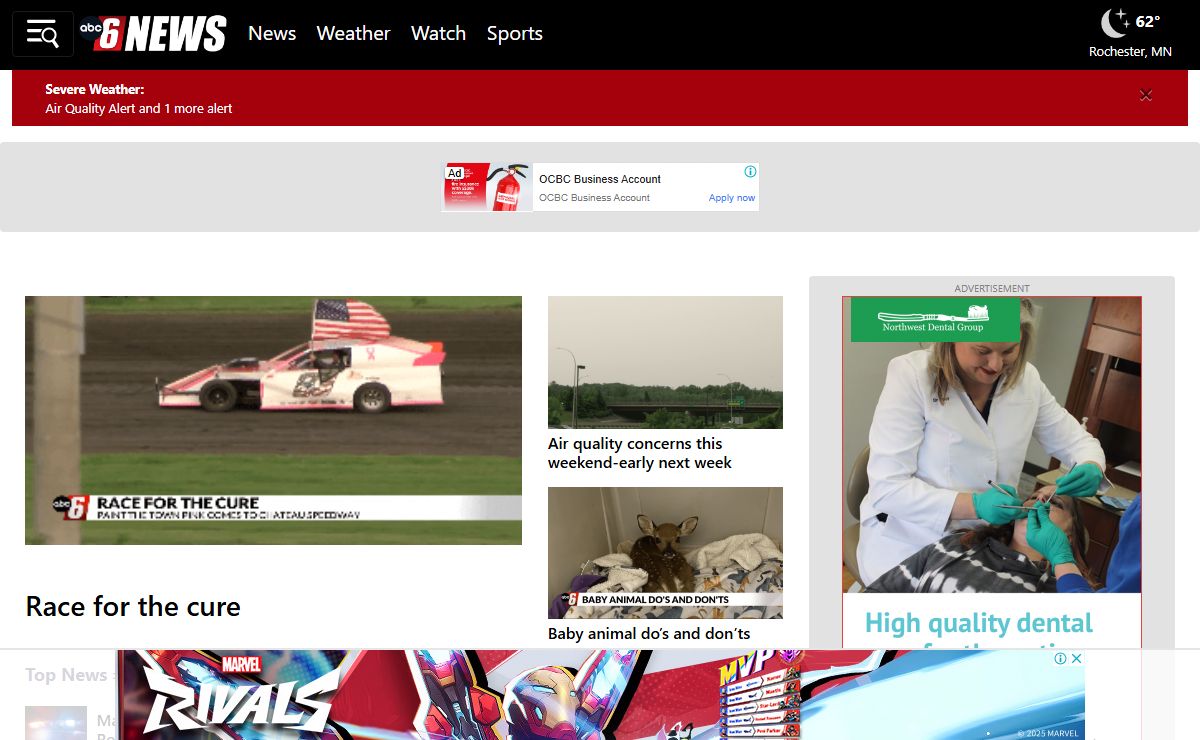This screenshot has height=740, width=1200.
Task: Check the 62° temperature reading
Action: tap(1148, 22)
